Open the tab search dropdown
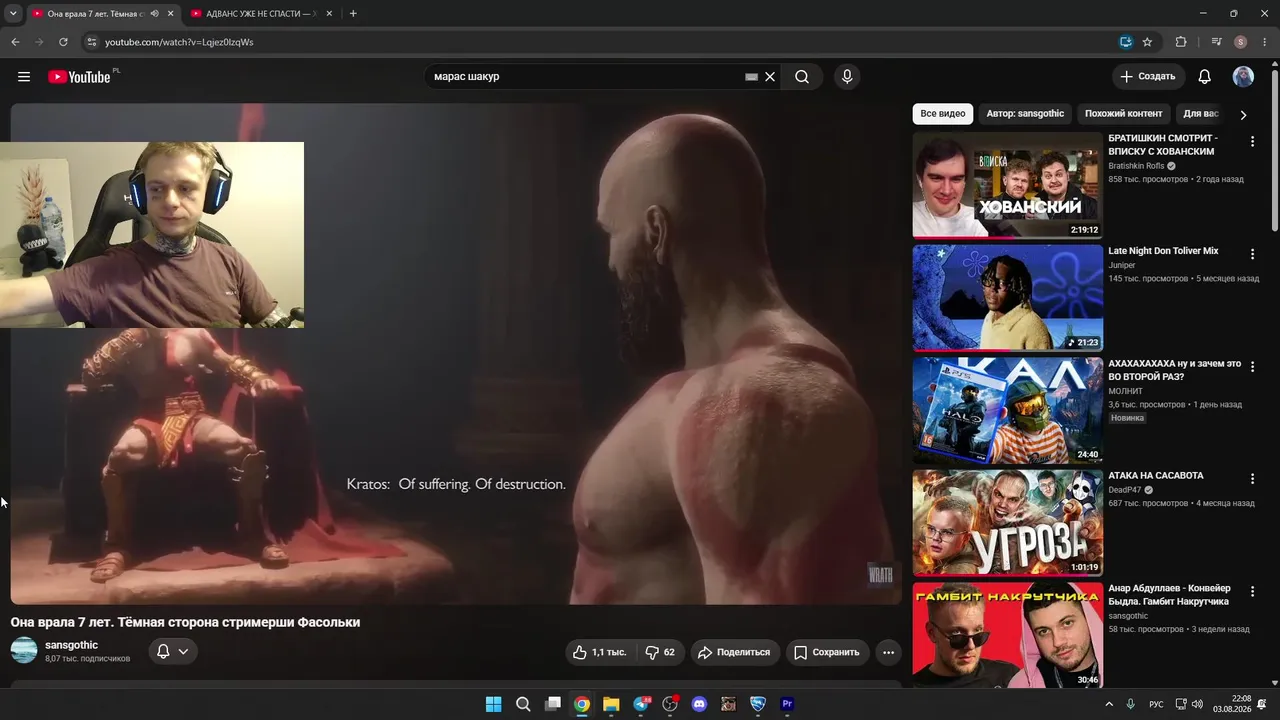This screenshot has height=720, width=1280. (x=13, y=14)
